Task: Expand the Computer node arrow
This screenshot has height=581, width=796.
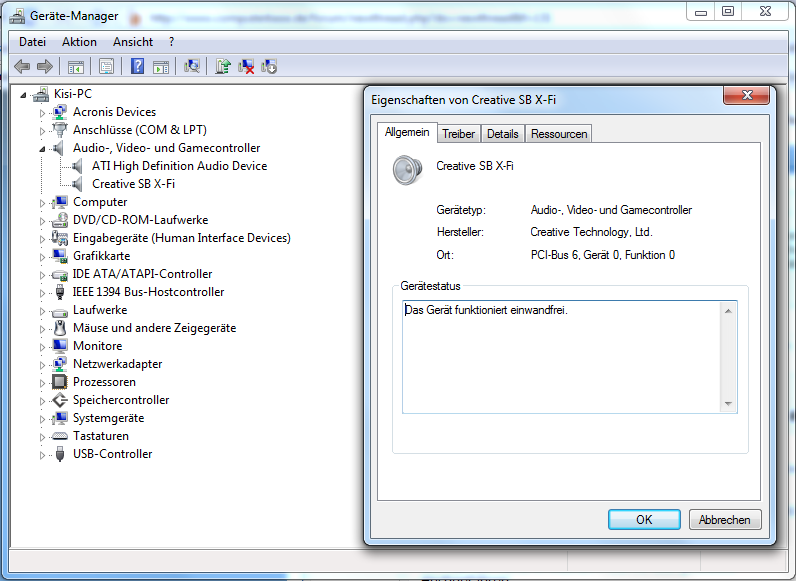Action: pos(42,203)
